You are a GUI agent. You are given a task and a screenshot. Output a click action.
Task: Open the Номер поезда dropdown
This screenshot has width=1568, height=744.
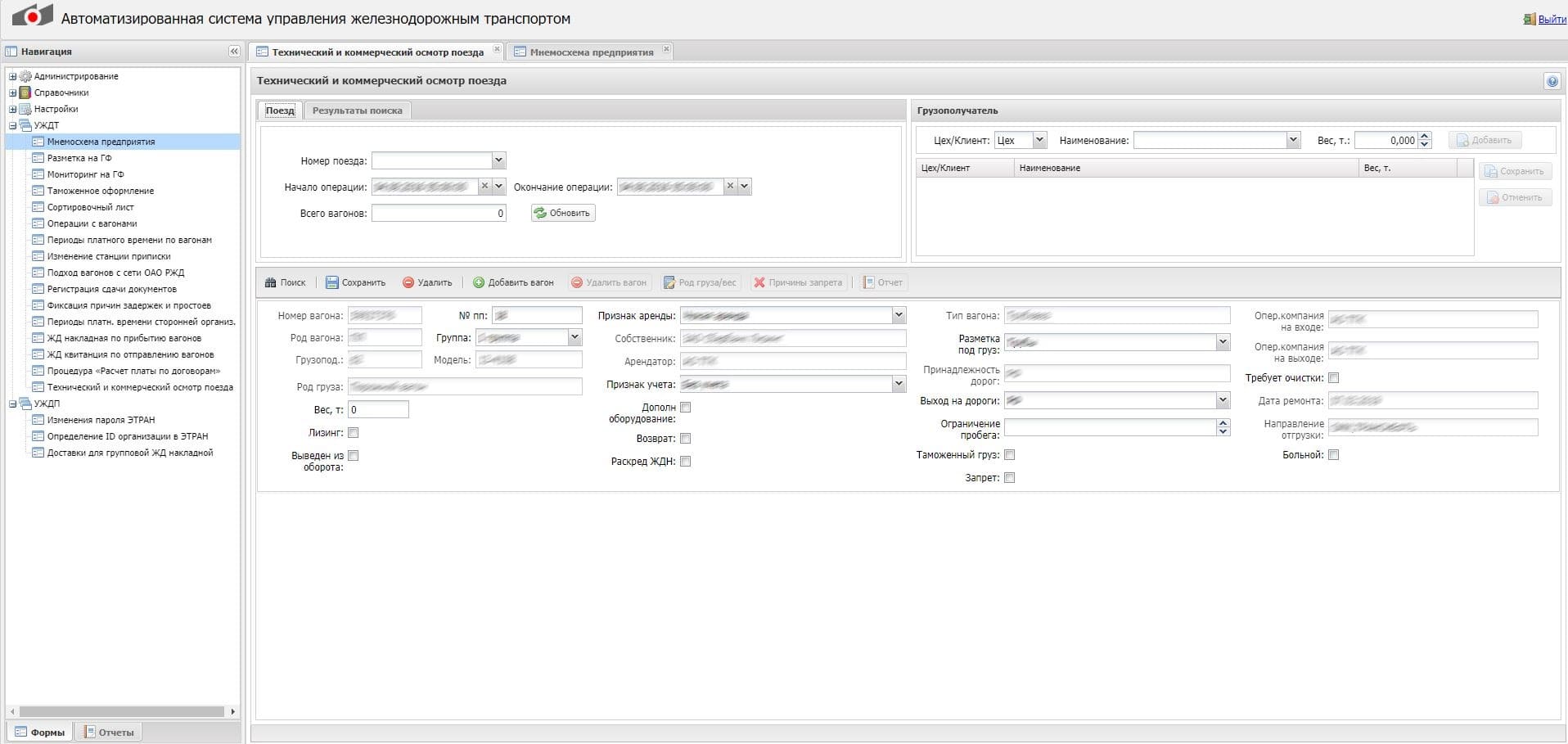pos(498,160)
